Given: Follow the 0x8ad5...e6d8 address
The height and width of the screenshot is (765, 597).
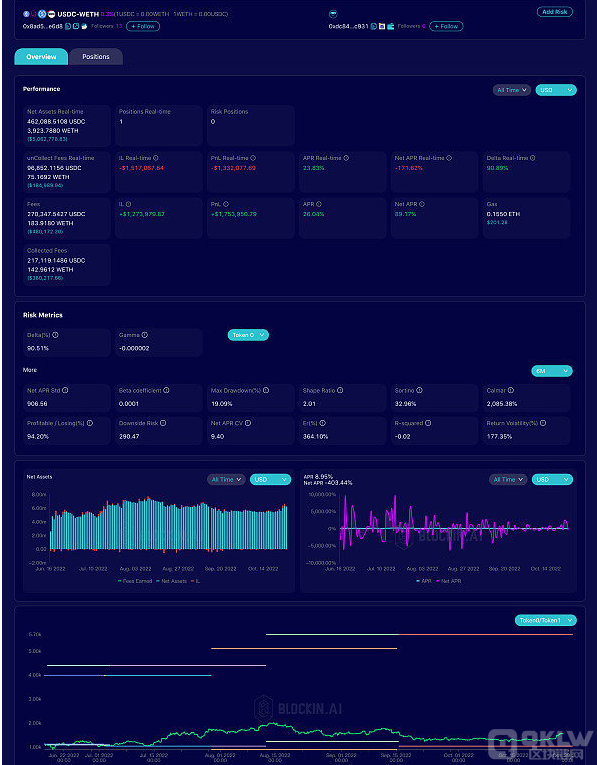Looking at the screenshot, I should (x=143, y=26).
